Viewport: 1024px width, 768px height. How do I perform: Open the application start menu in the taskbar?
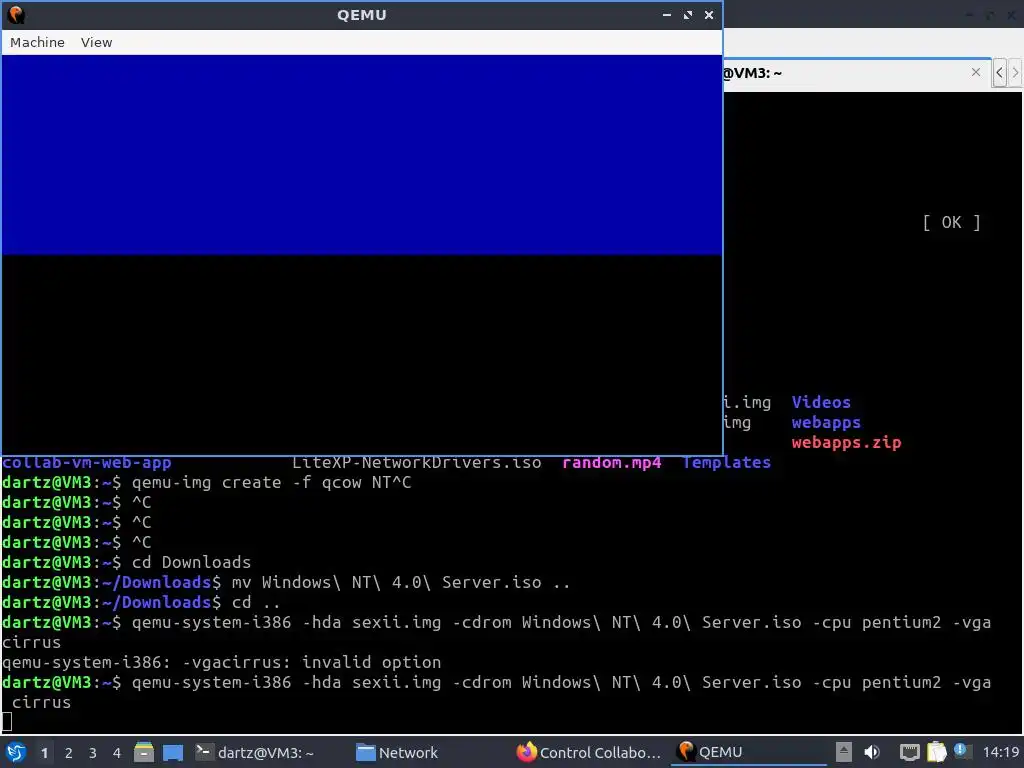[16, 752]
